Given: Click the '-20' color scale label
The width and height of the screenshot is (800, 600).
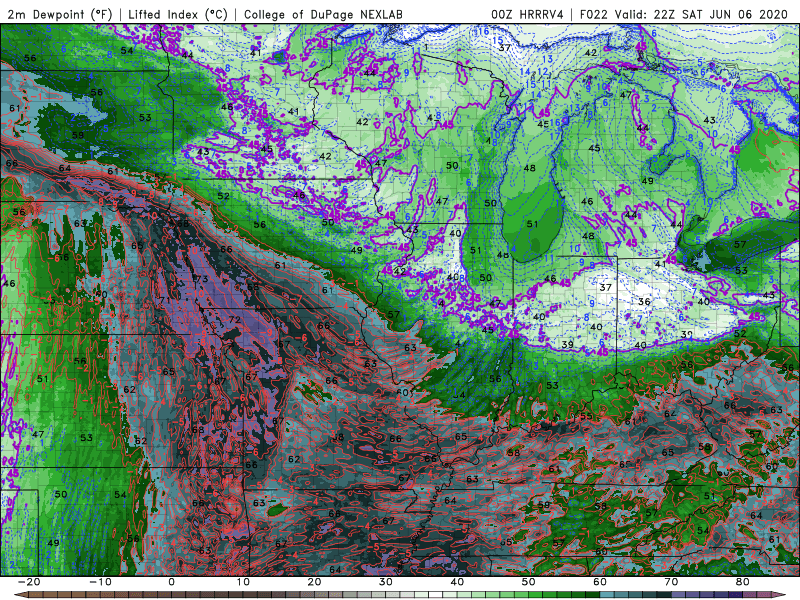Looking at the screenshot, I should point(29,582).
